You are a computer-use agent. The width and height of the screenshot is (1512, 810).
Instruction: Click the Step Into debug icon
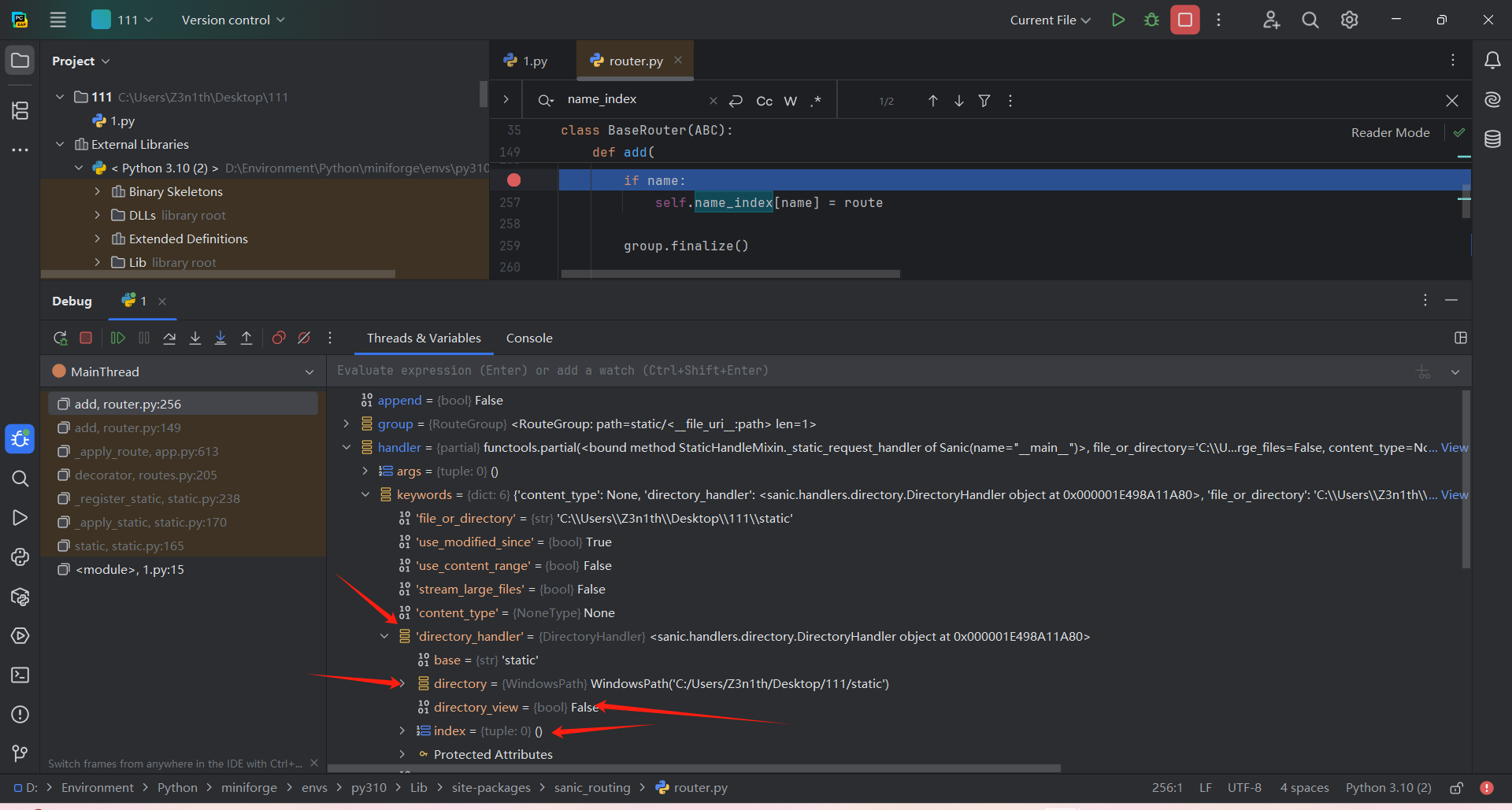coord(195,338)
